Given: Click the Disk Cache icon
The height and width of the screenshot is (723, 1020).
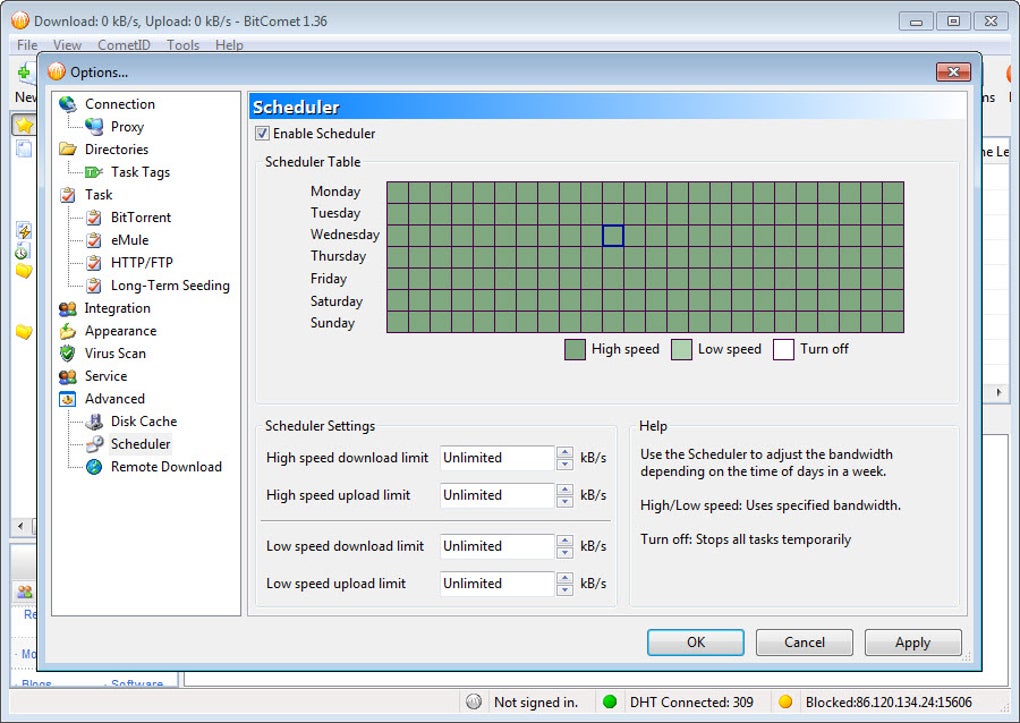Looking at the screenshot, I should click(x=94, y=422).
